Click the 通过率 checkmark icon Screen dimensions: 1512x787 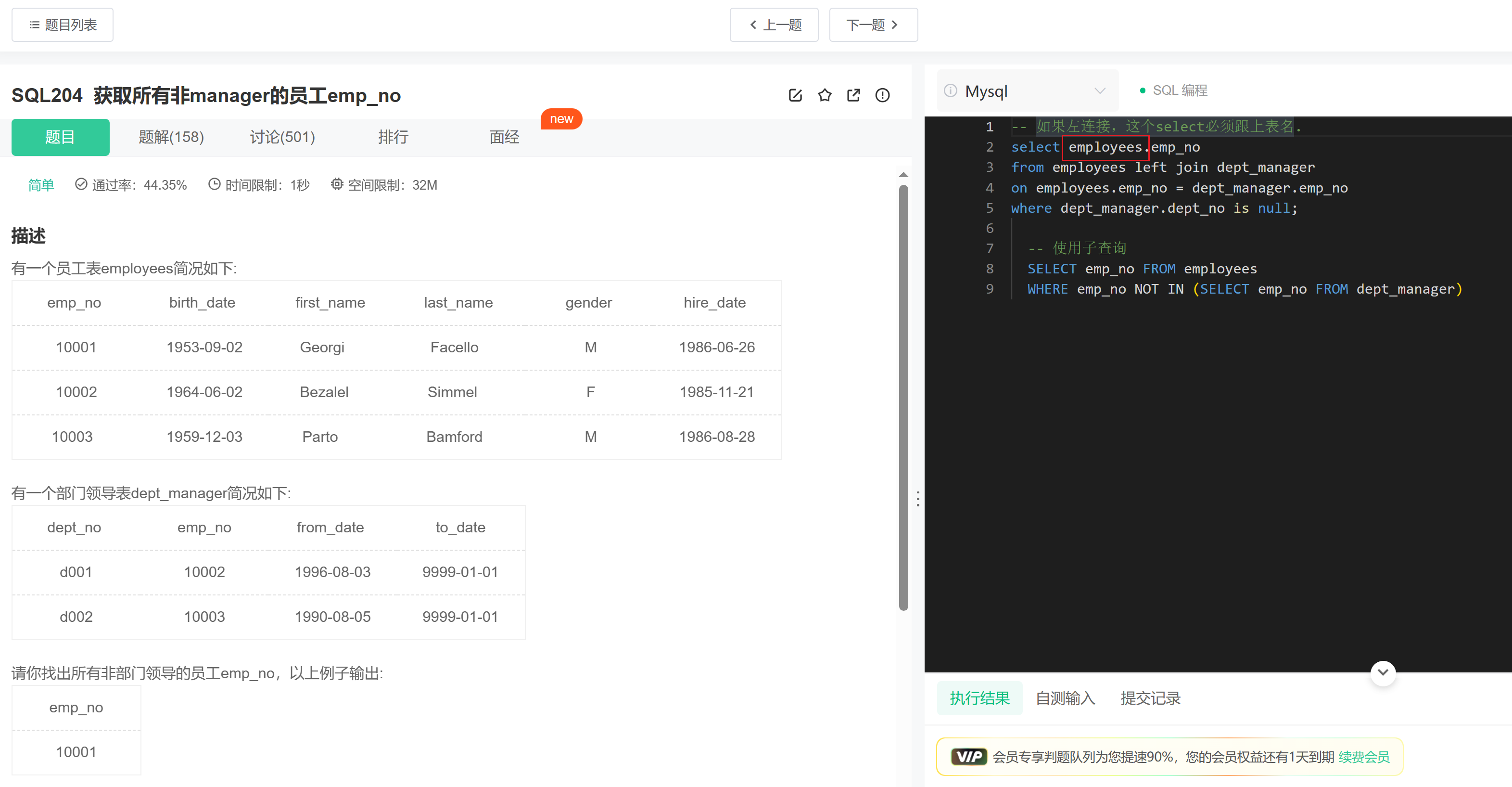(x=81, y=184)
